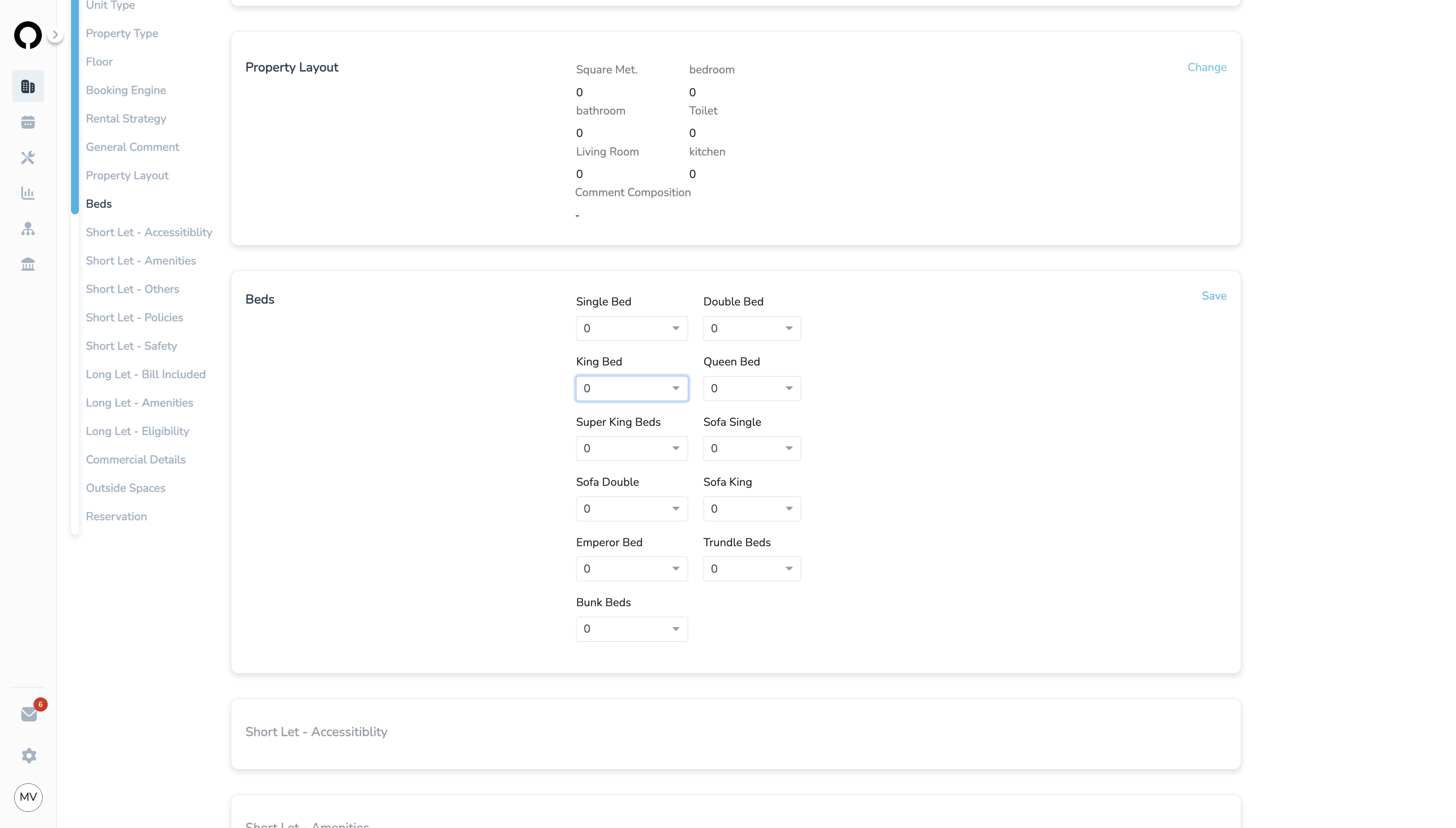This screenshot has width=1456, height=828.
Task: Expand the sidebar with chevron arrow
Action: [55, 35]
